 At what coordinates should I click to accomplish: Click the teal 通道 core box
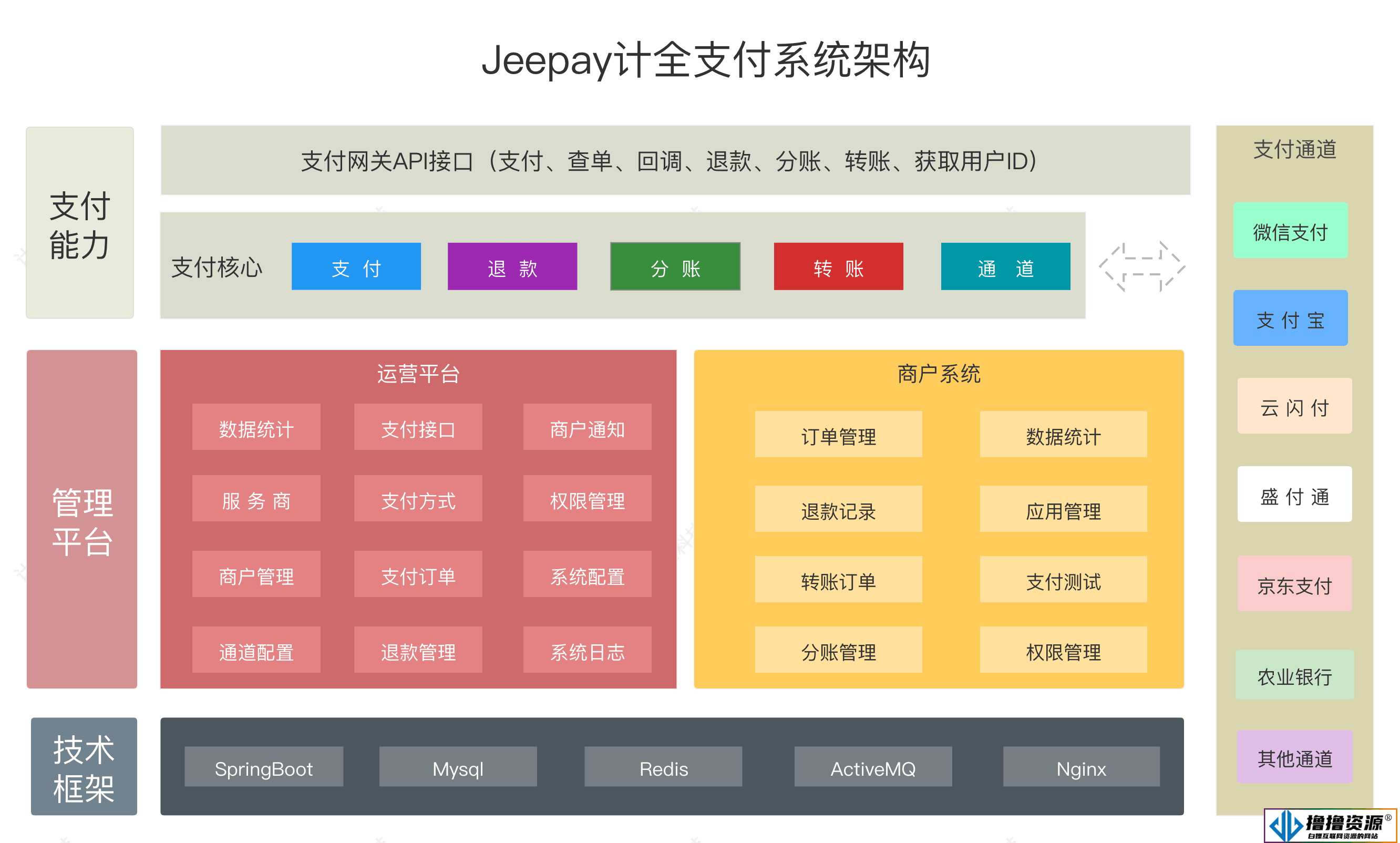(1005, 266)
